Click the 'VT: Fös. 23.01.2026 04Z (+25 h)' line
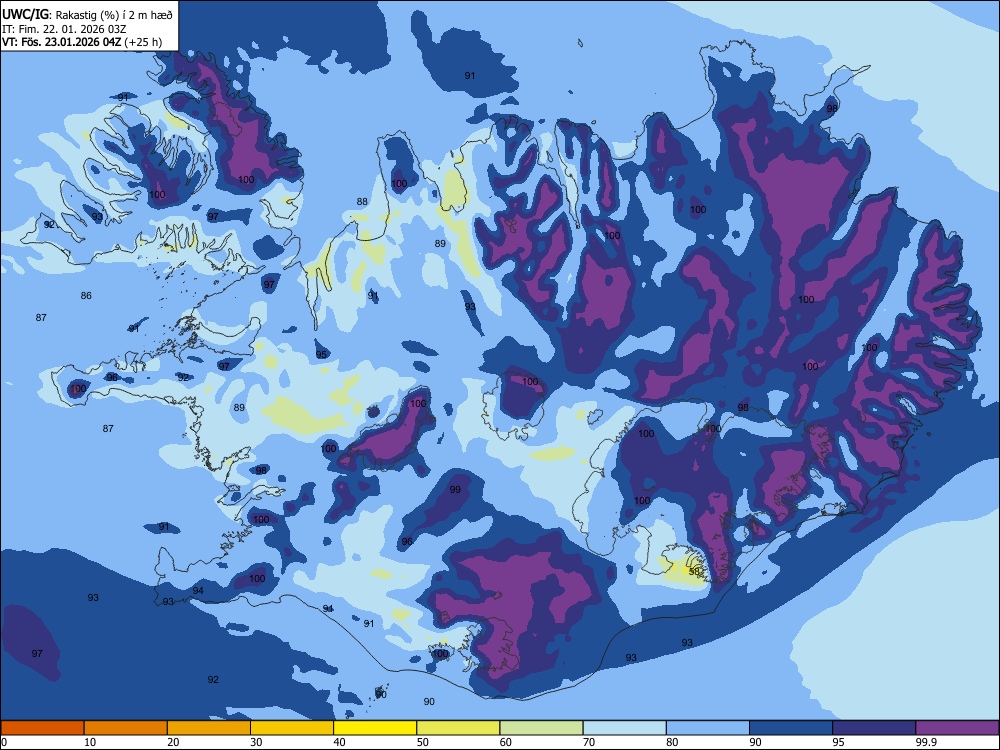Image resolution: width=1000 pixels, height=750 pixels. 82,42
